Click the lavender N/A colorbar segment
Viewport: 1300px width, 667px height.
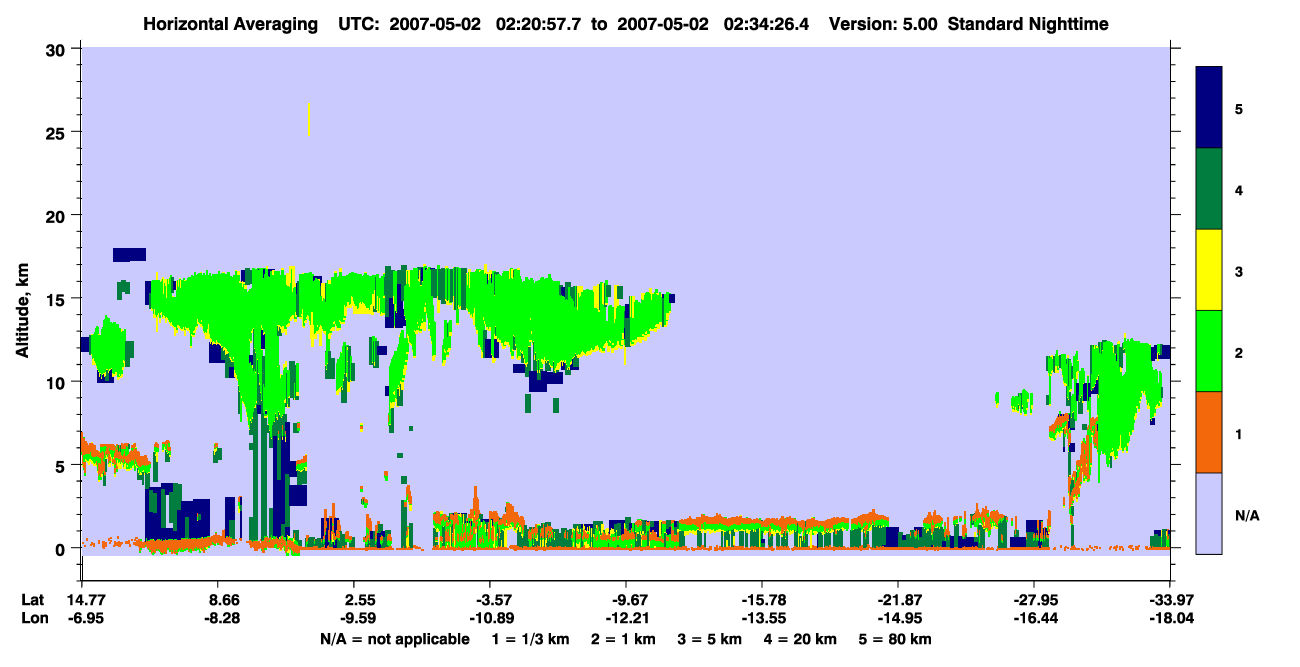1209,512
